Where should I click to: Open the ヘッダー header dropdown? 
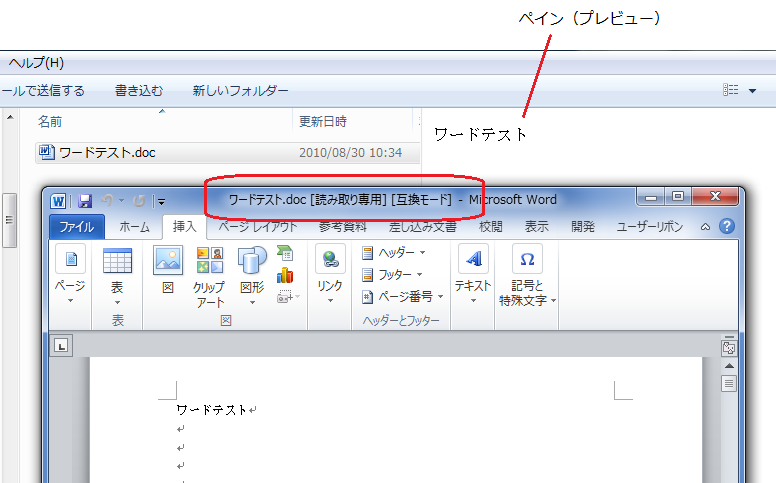[x=394, y=253]
